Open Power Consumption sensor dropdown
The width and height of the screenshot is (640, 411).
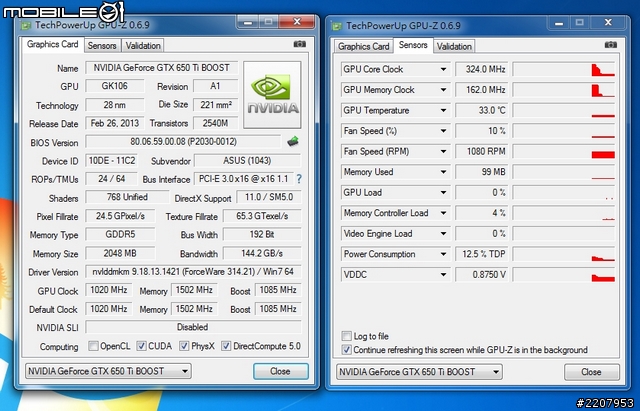point(443,254)
